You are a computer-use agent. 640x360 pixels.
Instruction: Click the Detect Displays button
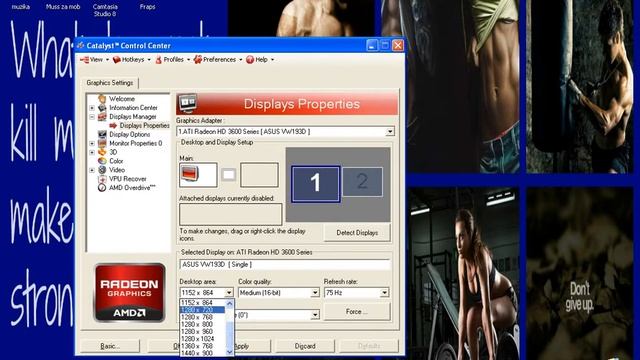(x=357, y=233)
